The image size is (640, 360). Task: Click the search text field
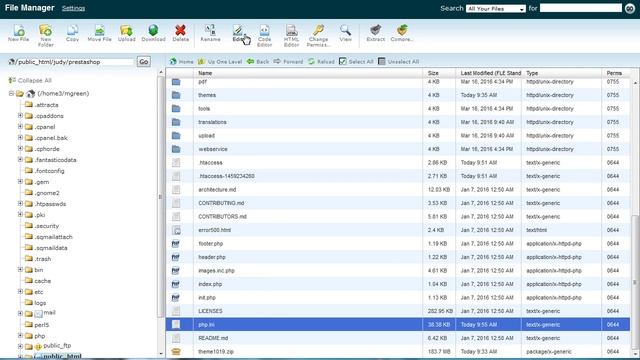(581, 8)
